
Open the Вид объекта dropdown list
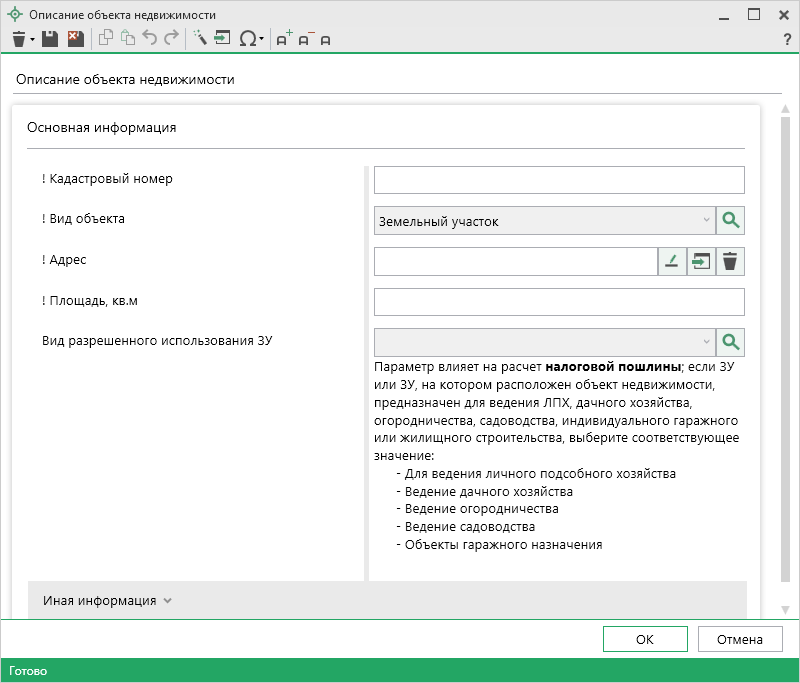tap(706, 221)
